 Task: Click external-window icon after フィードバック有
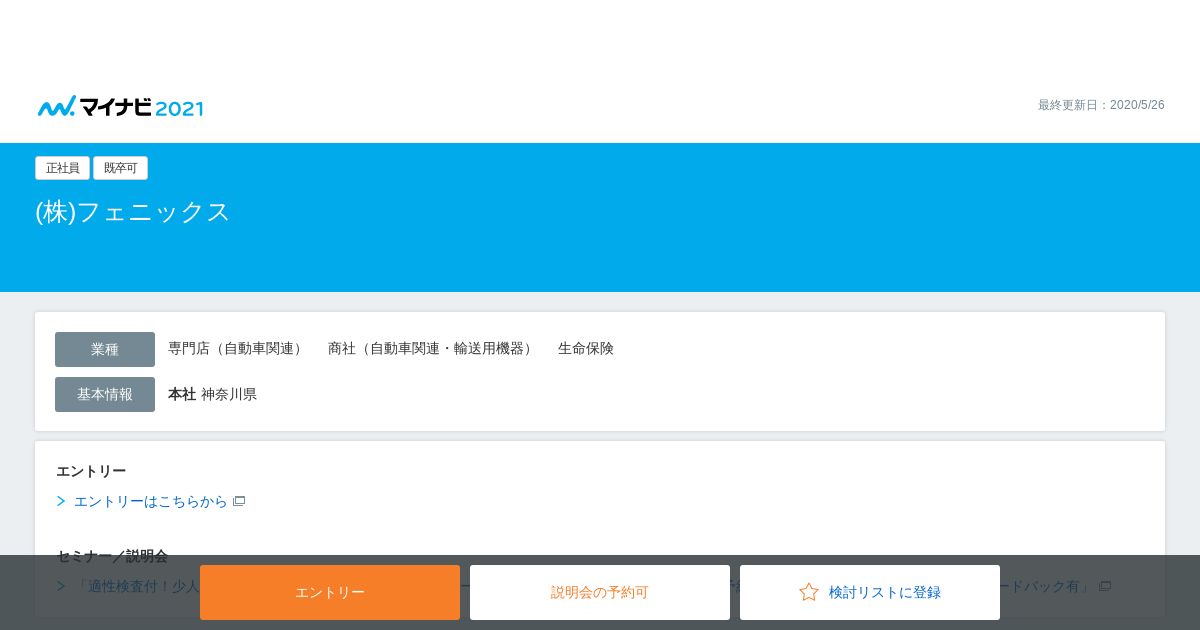click(1105, 586)
